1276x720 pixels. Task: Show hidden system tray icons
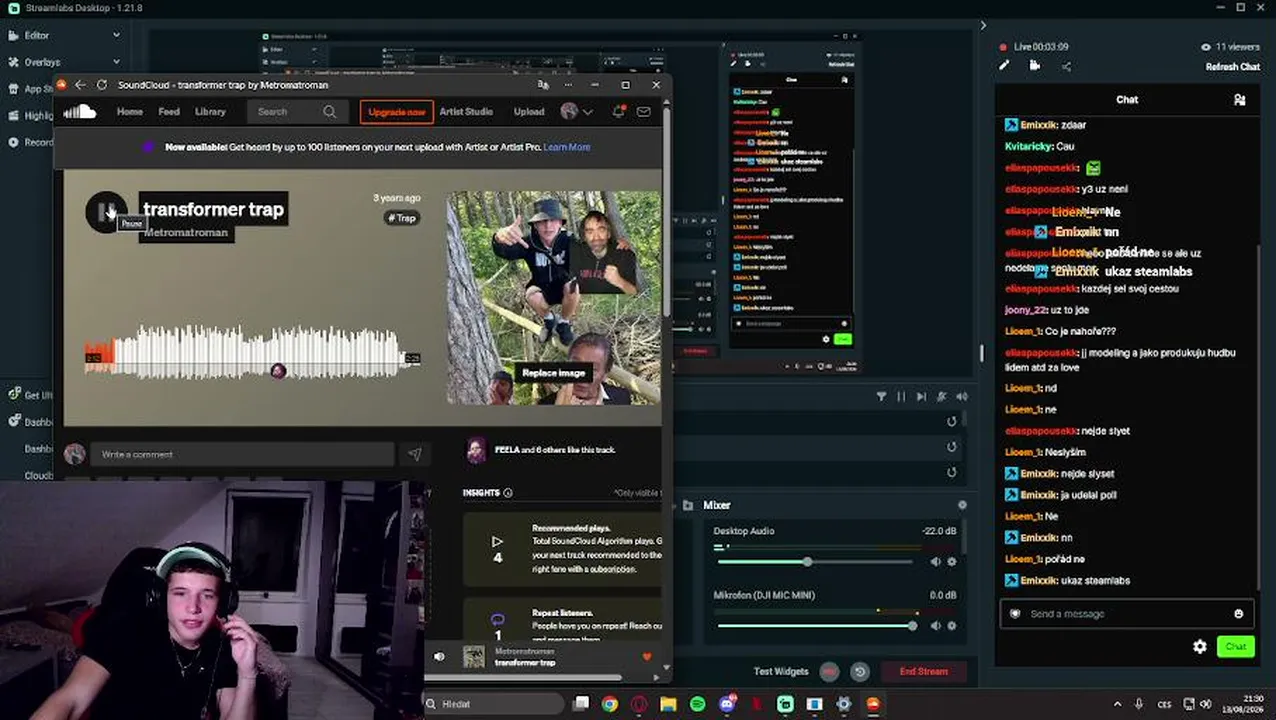[1117, 704]
